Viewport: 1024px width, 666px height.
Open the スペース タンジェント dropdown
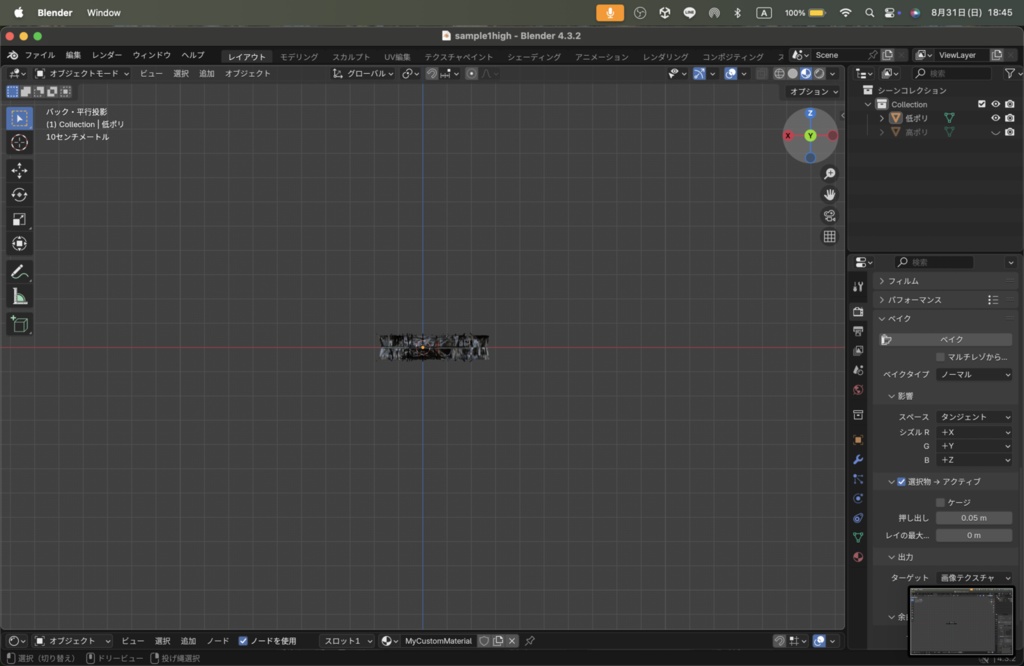tap(974, 417)
